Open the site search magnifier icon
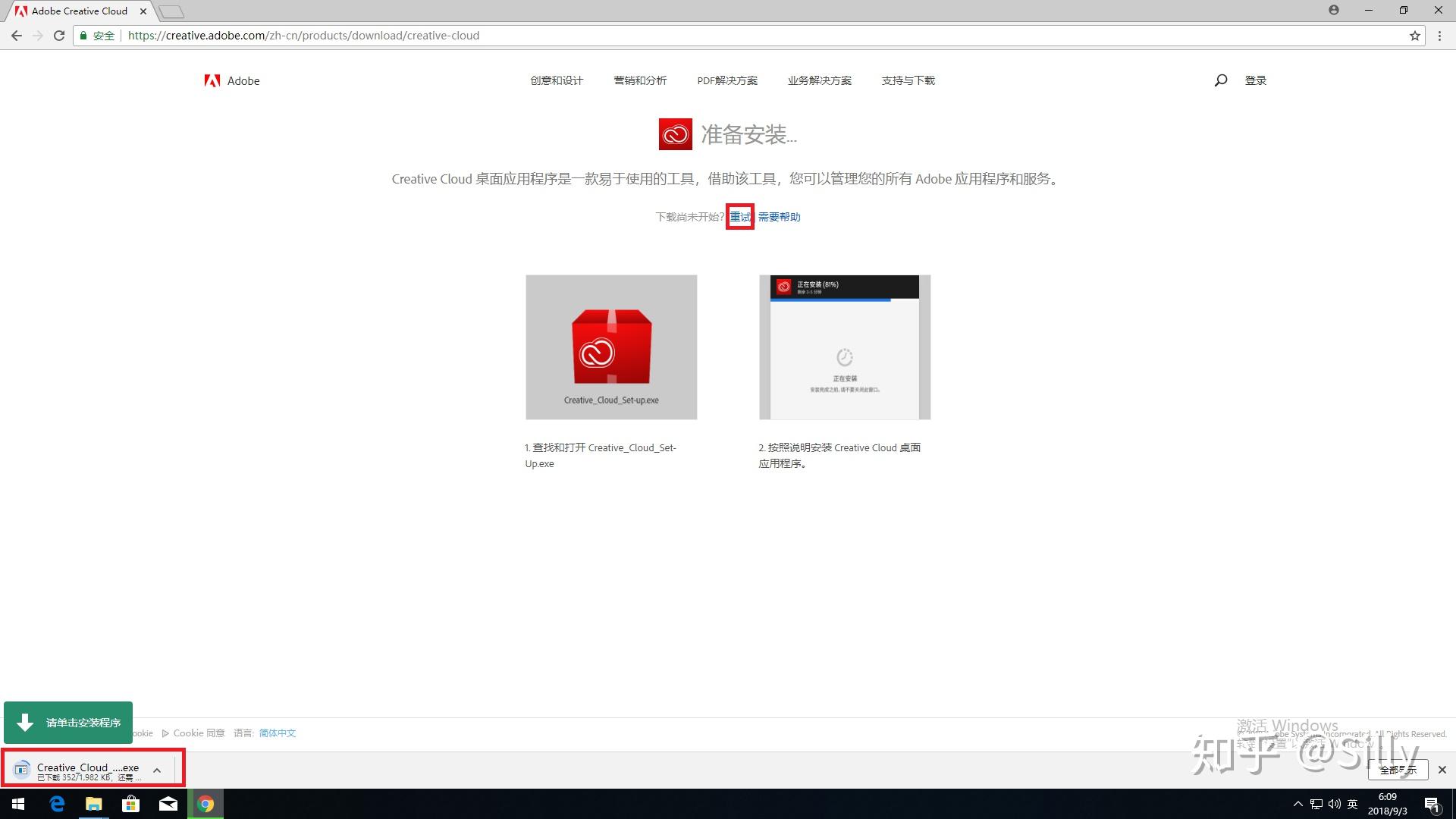The image size is (1456, 819). 1220,80
